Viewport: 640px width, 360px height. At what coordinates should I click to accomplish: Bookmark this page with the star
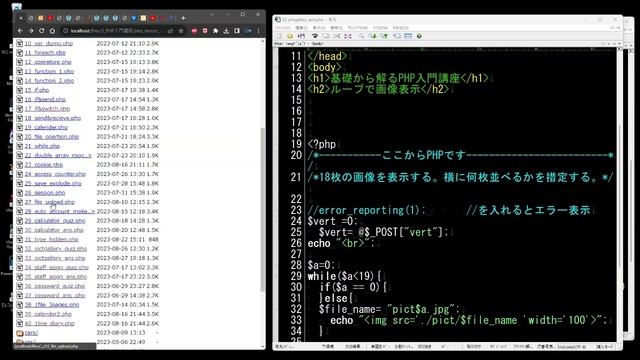tap(181, 31)
